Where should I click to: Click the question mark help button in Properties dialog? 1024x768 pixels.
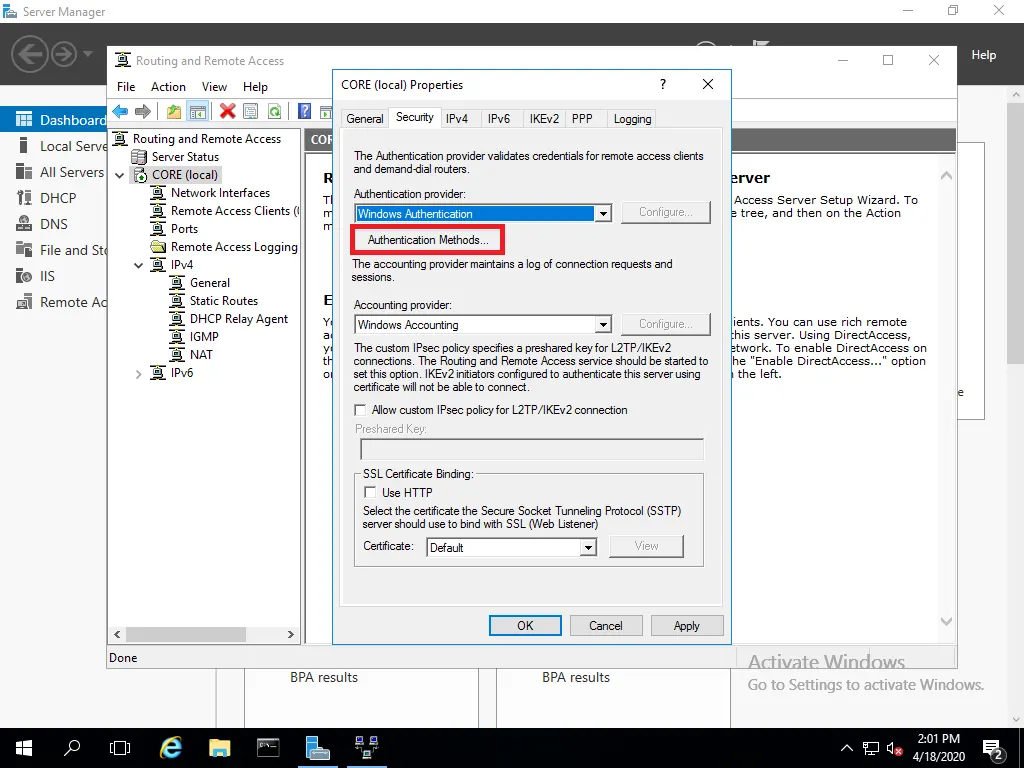pyautogui.click(x=663, y=84)
